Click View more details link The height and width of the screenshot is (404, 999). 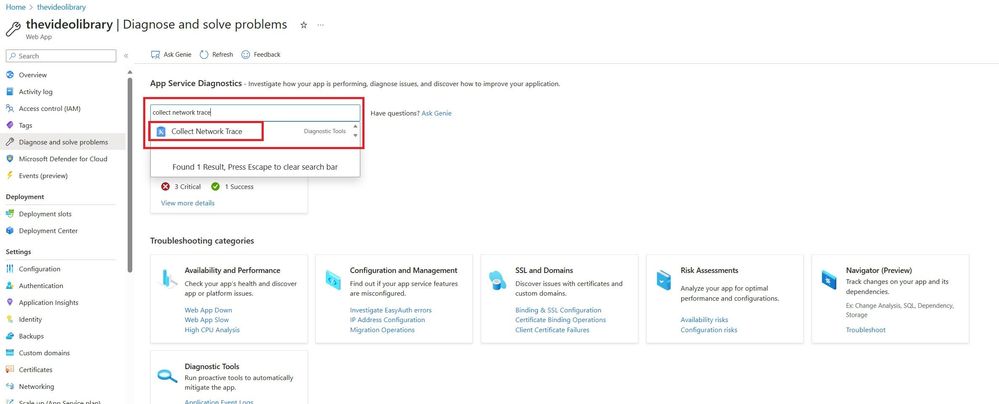(x=187, y=203)
